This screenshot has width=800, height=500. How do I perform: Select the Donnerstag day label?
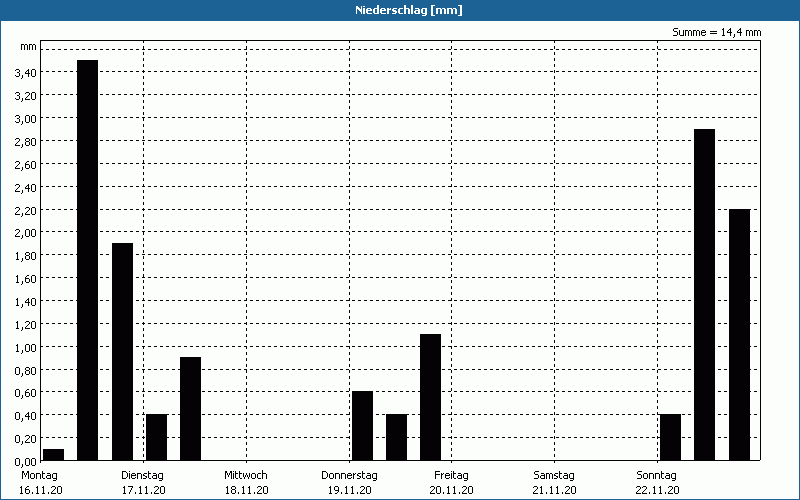pyautogui.click(x=349, y=476)
